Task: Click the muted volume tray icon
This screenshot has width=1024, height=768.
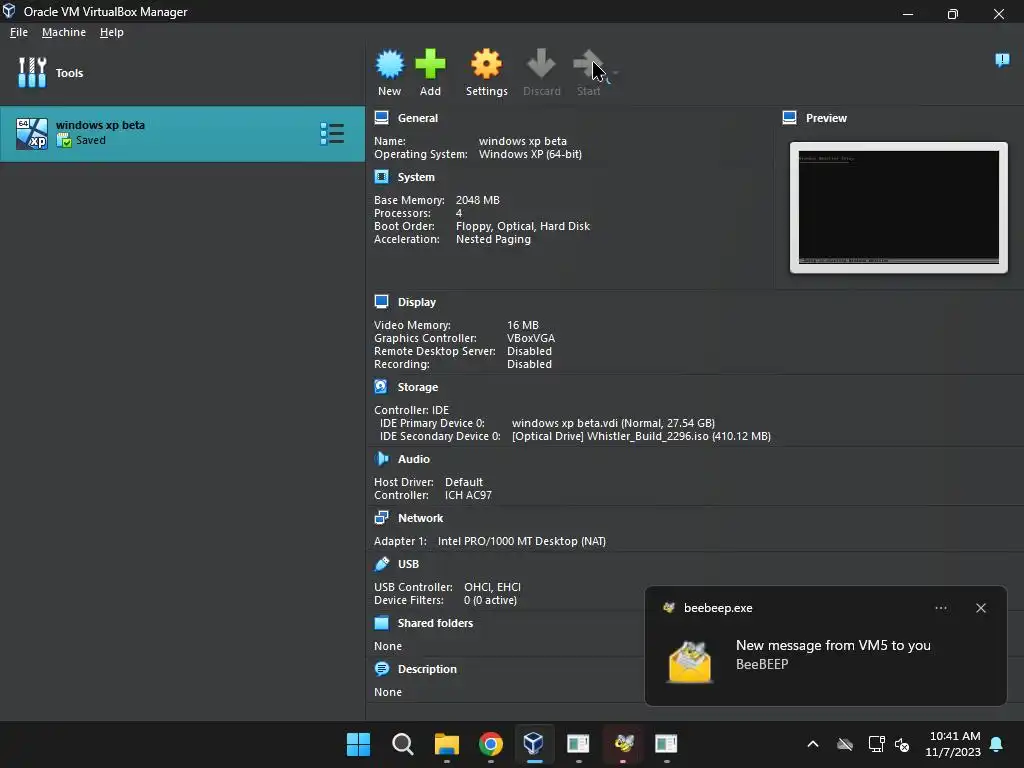Action: (902, 744)
